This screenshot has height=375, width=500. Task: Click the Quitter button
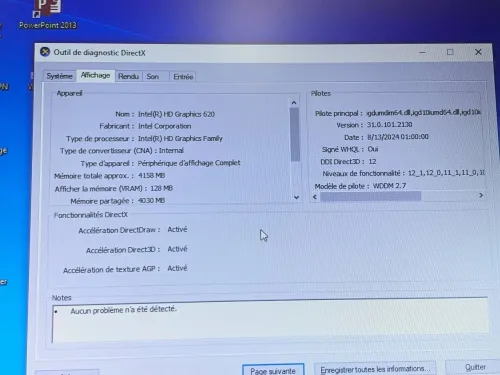(475, 367)
